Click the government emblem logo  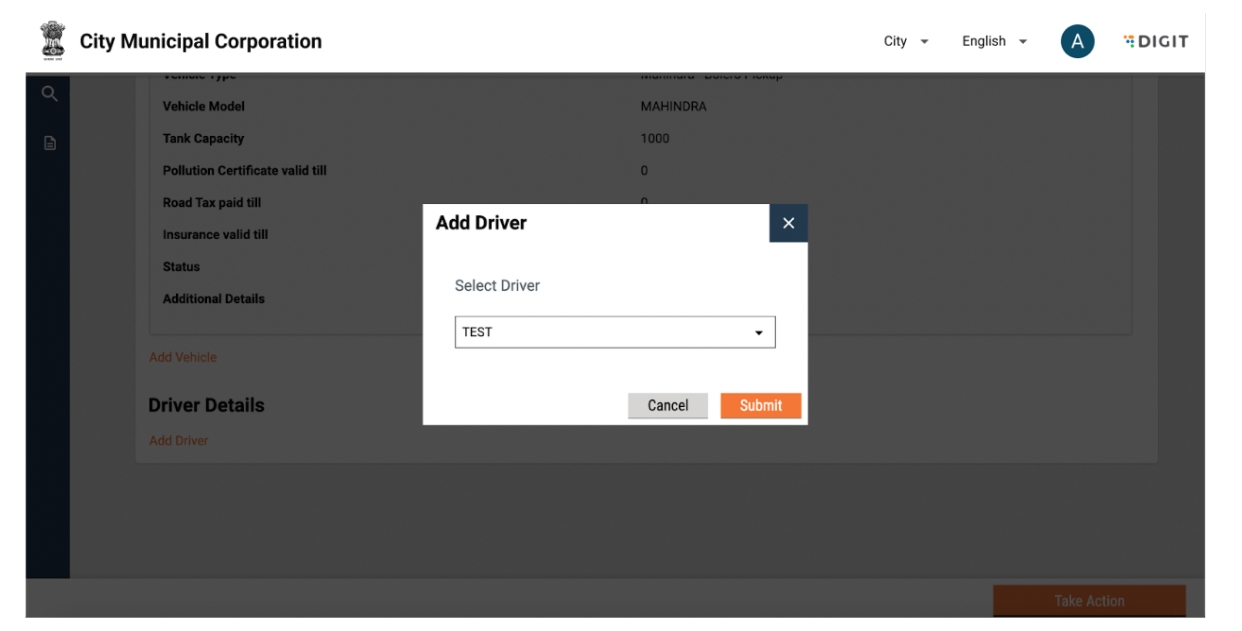[x=50, y=41]
